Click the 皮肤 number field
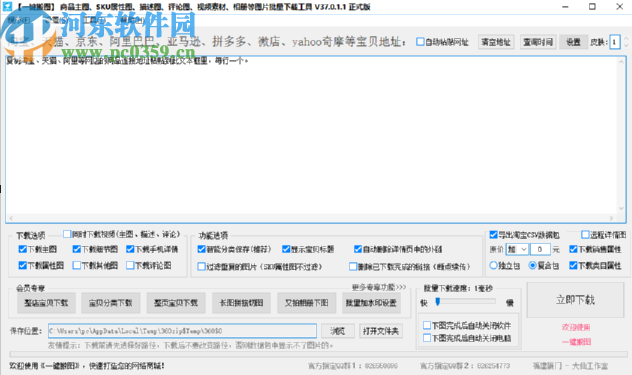This screenshot has width=632, height=375. [x=614, y=42]
